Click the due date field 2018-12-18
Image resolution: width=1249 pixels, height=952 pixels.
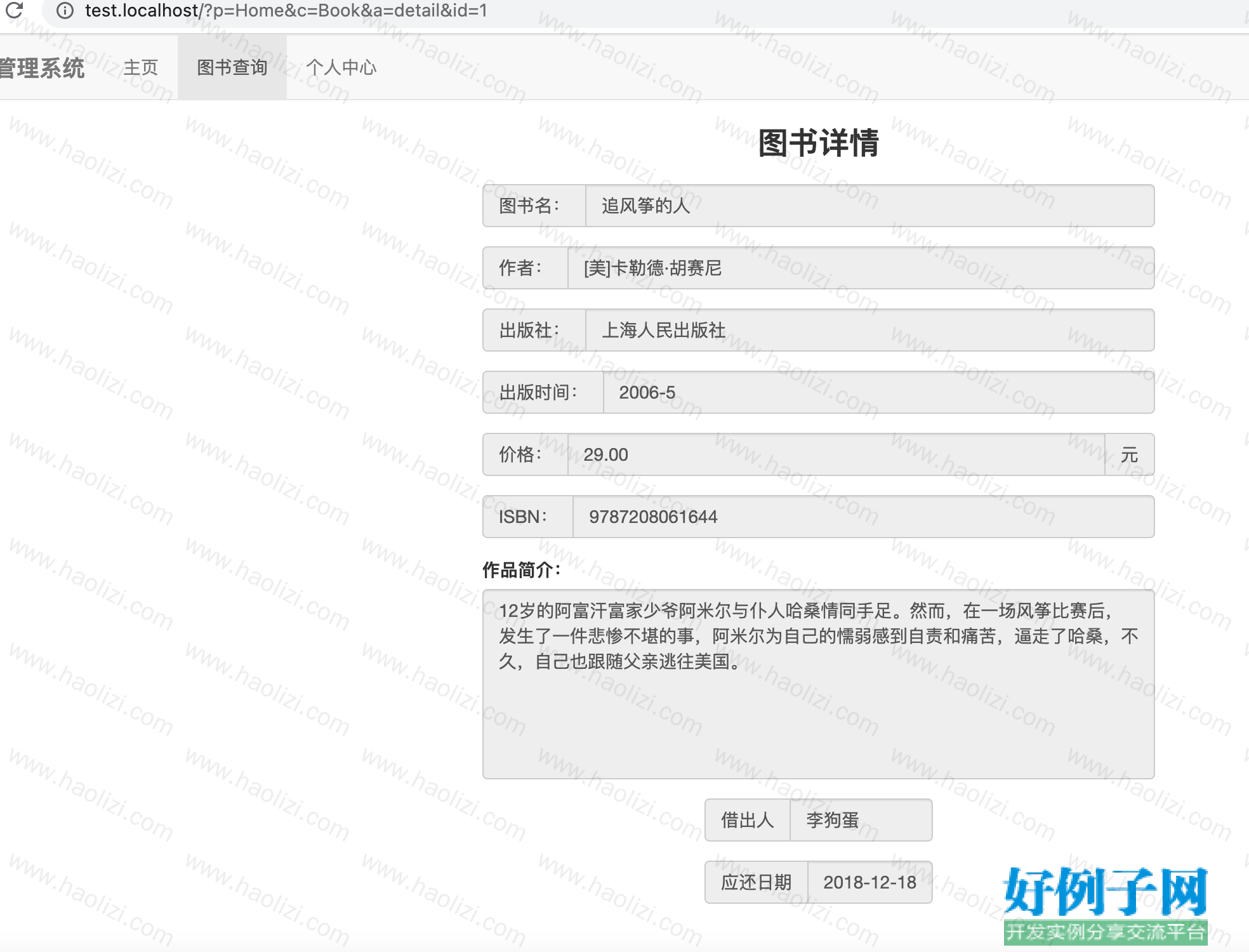[869, 882]
